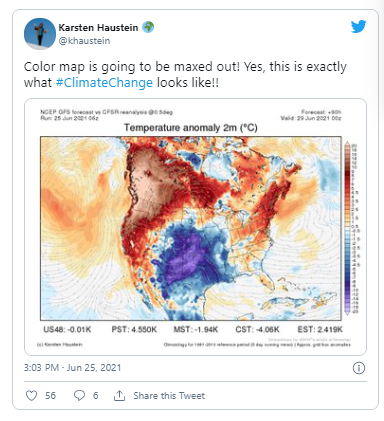
Task: Click the Temperature anomaly 2m chart title
Action: coord(191,128)
